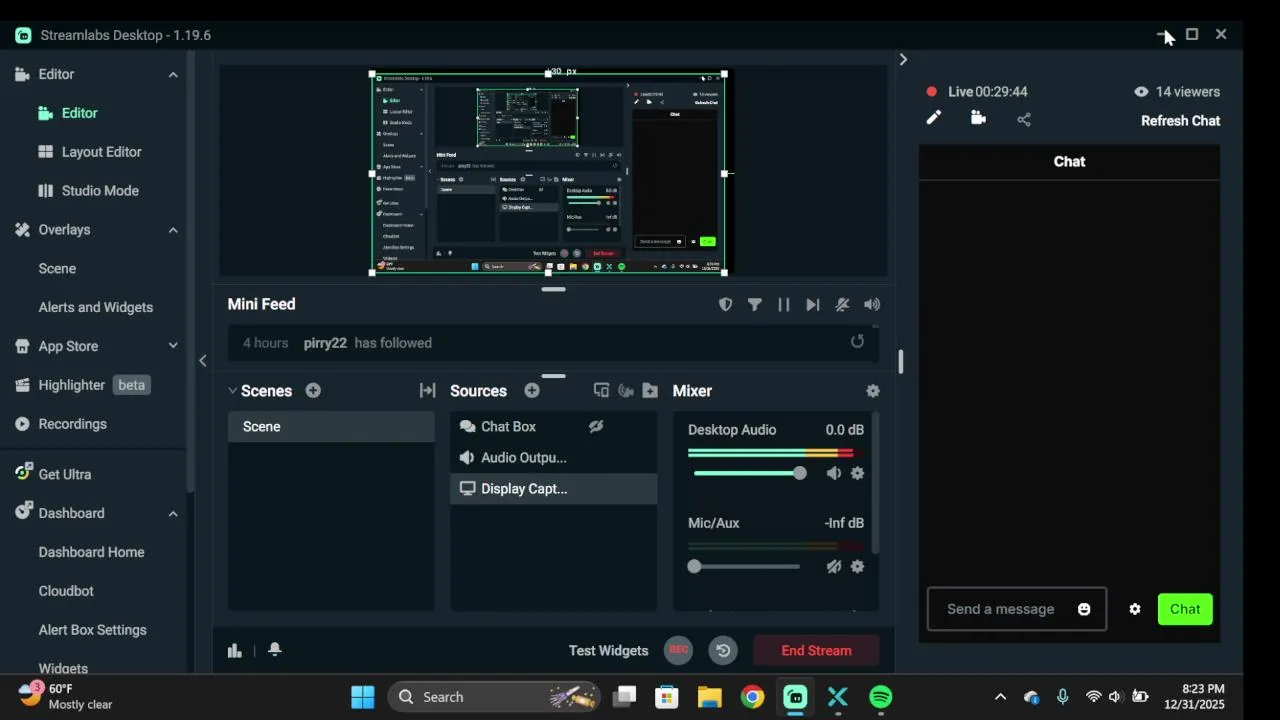Open Chrome from the taskbar
The height and width of the screenshot is (720, 1280).
click(752, 697)
